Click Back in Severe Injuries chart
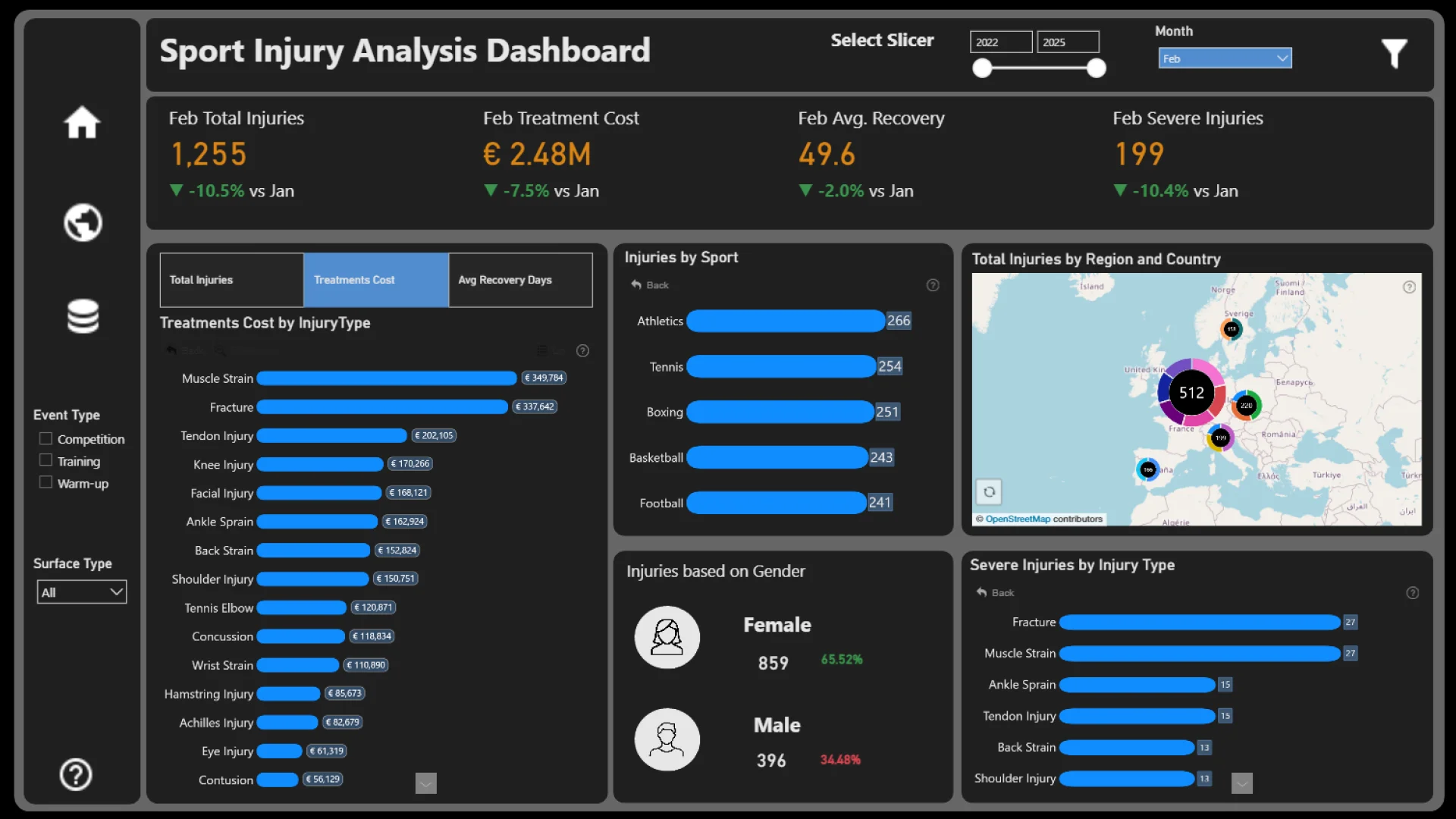Screen dimensions: 1456x819 (995, 593)
